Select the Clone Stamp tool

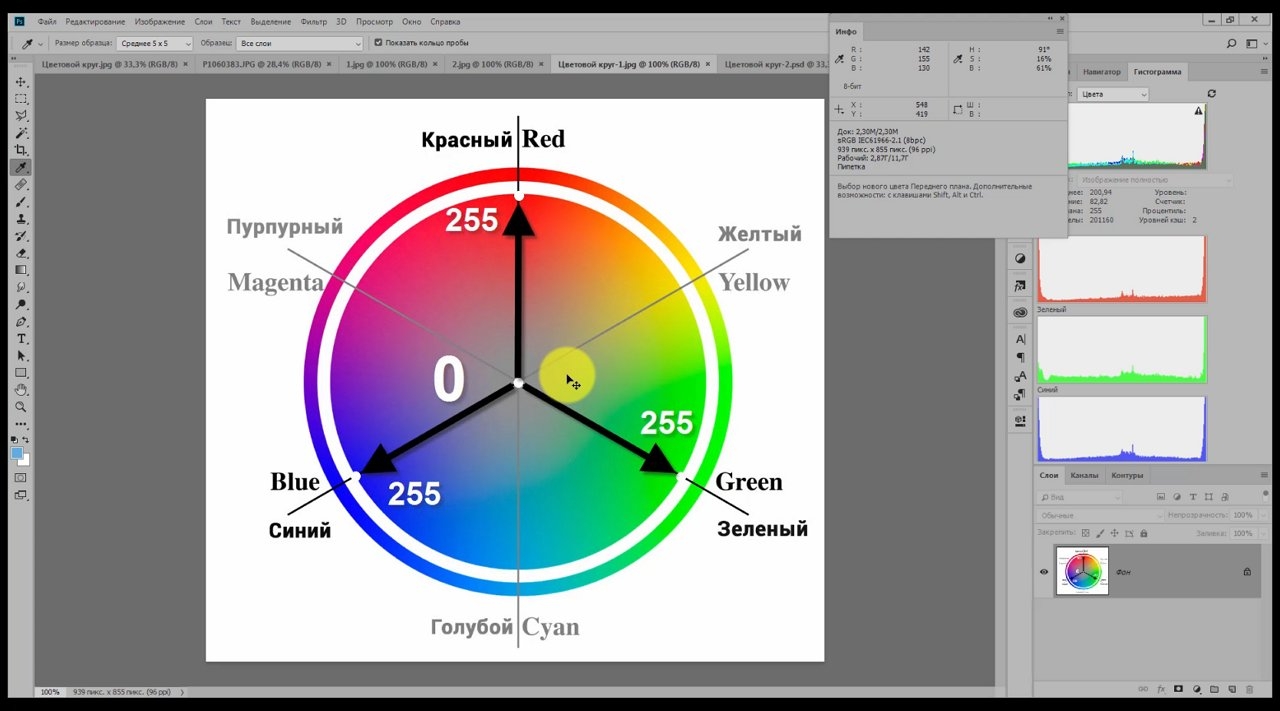point(21,219)
